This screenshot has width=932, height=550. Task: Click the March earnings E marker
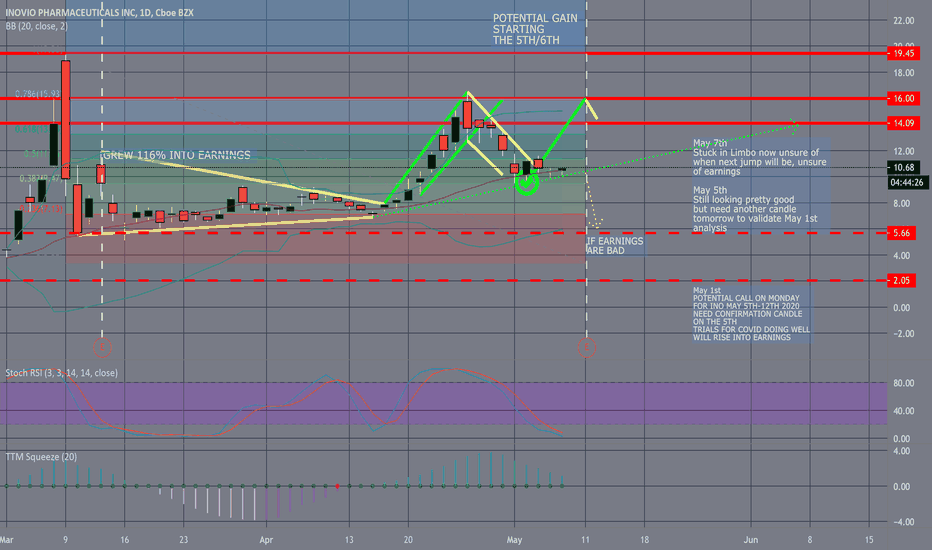click(102, 347)
